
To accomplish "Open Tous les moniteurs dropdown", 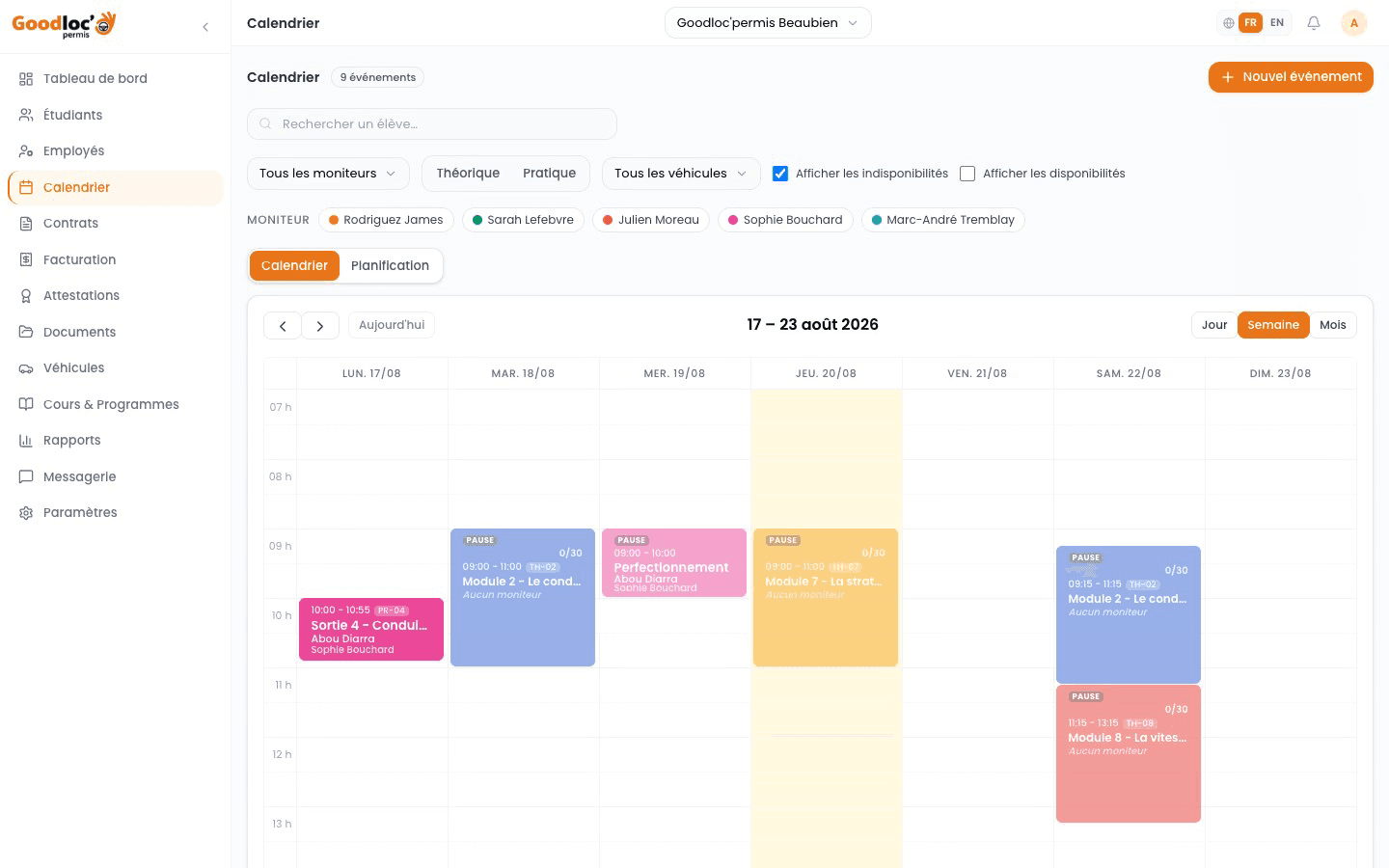I will (328, 174).
